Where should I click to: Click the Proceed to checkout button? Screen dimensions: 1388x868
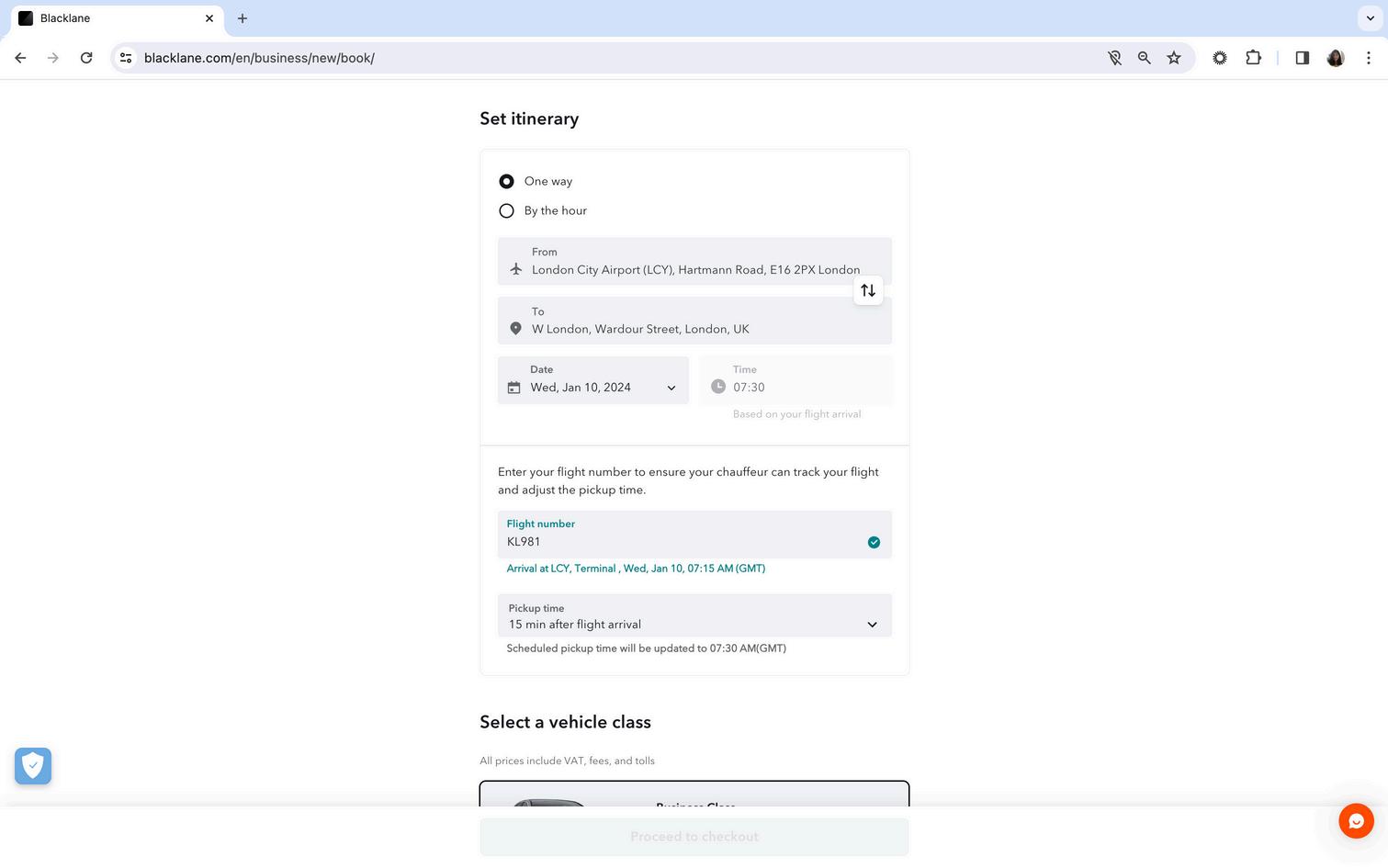tap(694, 837)
